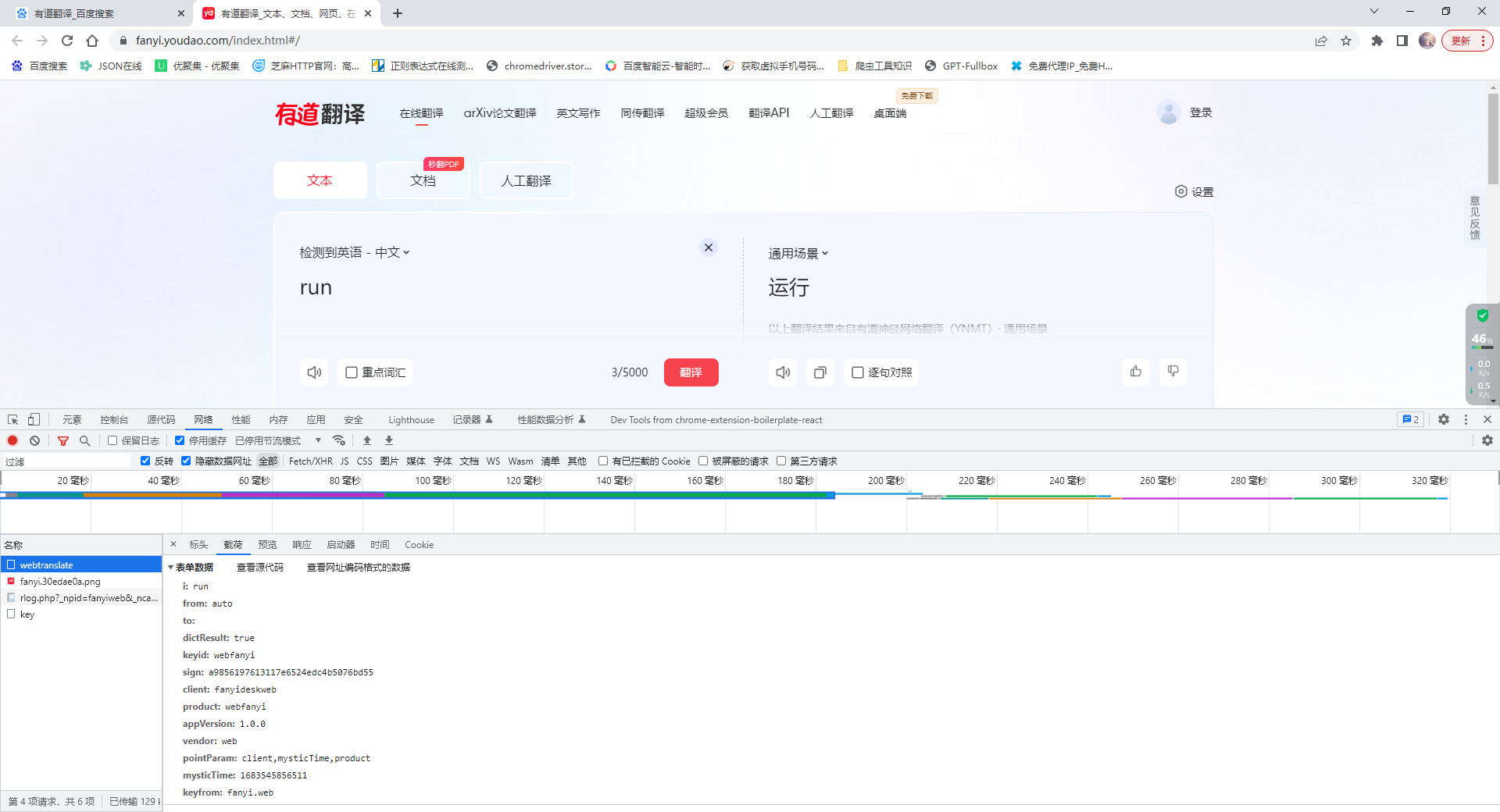Viewport: 1500px width, 812px height.
Task: Toggle the network filter funnel icon
Action: [x=63, y=440]
